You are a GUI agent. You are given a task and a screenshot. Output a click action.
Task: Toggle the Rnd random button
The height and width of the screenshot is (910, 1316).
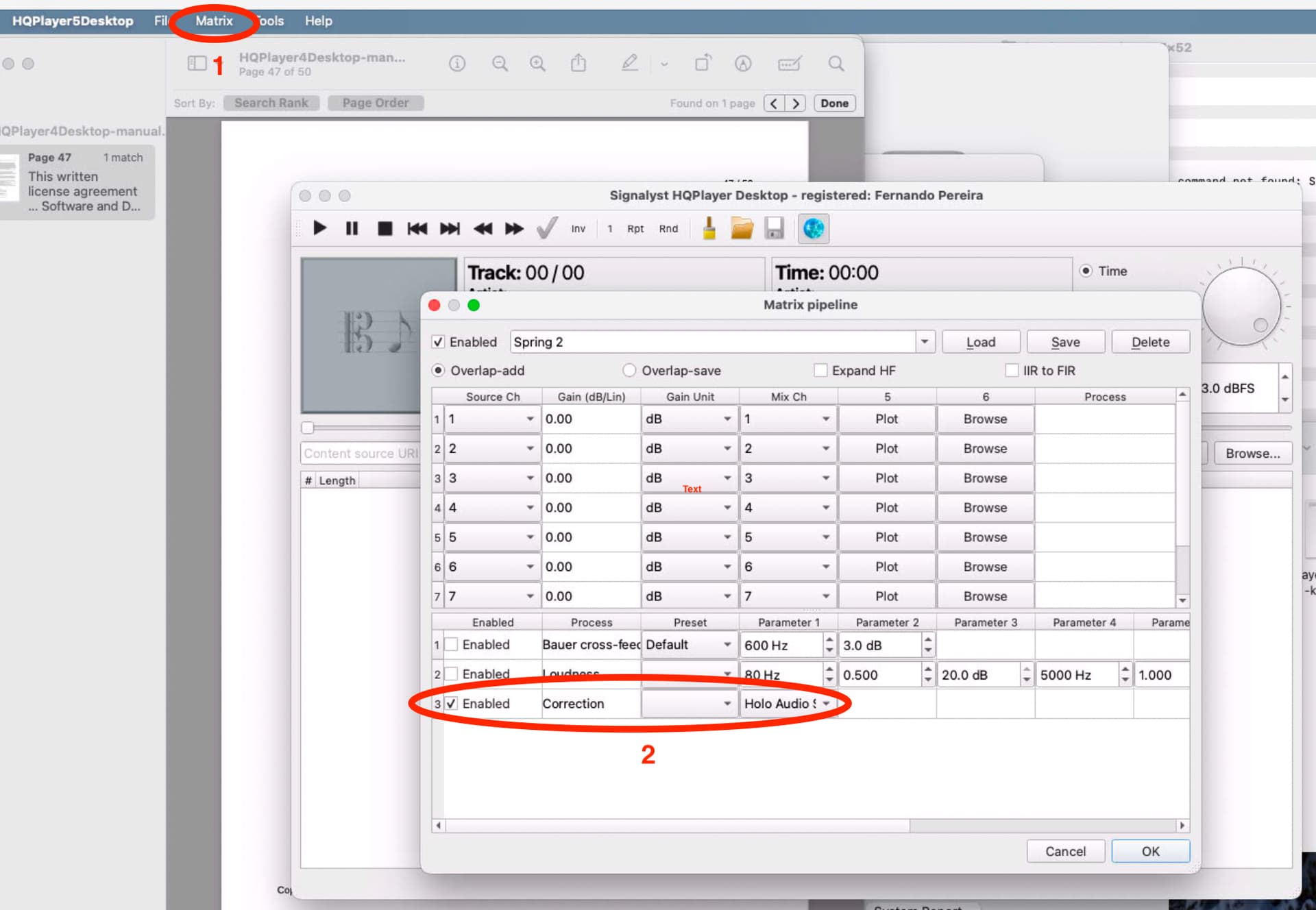pyautogui.click(x=668, y=229)
